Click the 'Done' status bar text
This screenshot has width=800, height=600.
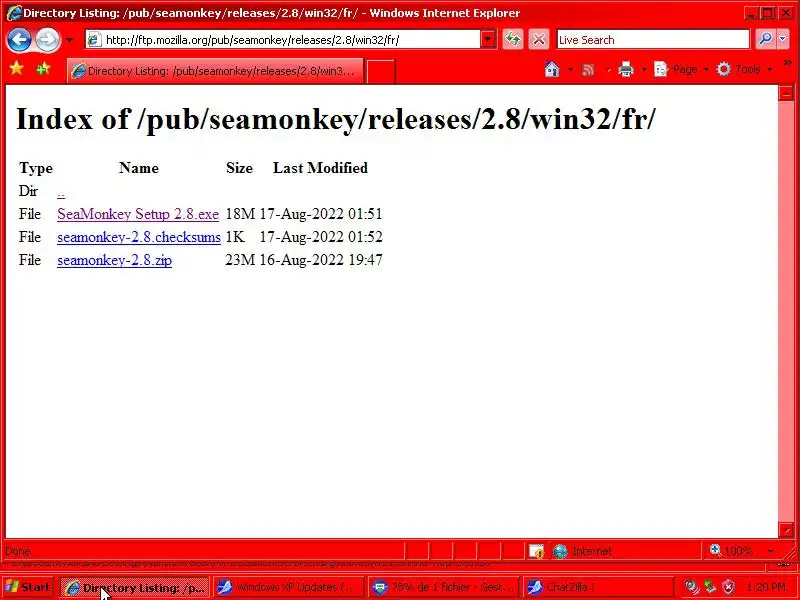pyautogui.click(x=18, y=551)
